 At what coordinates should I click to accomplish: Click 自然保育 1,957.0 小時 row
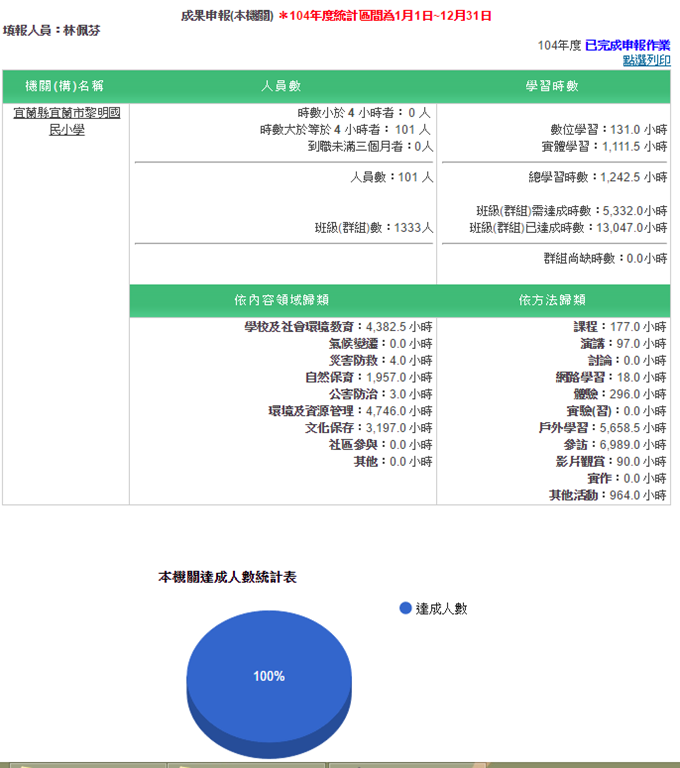click(x=369, y=377)
